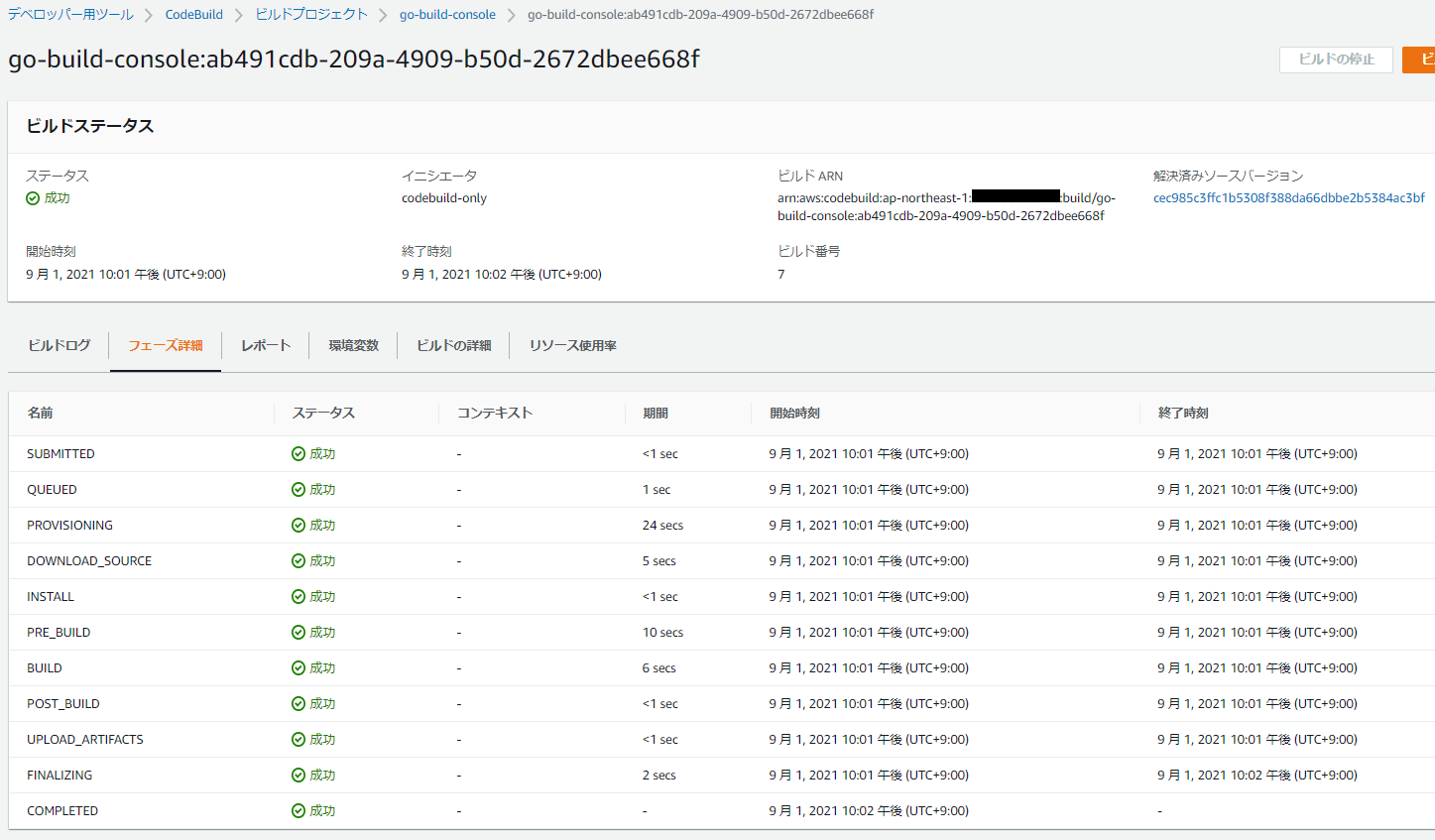
Task: Click the QUEUED row success icon
Action: pyautogui.click(x=299, y=490)
